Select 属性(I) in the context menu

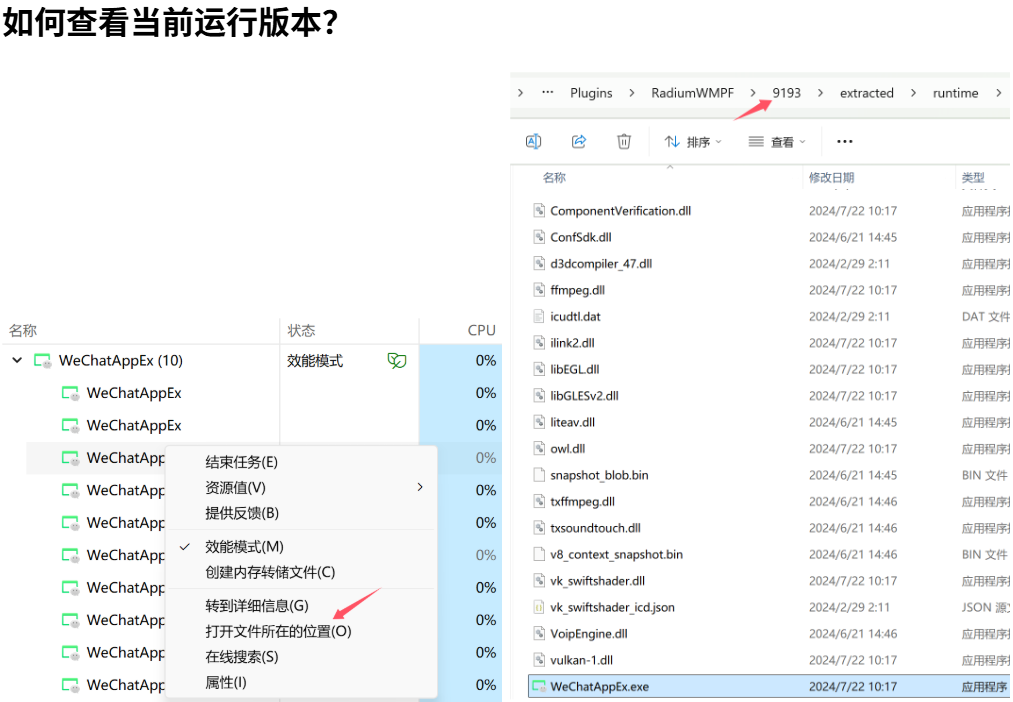pyautogui.click(x=225, y=682)
